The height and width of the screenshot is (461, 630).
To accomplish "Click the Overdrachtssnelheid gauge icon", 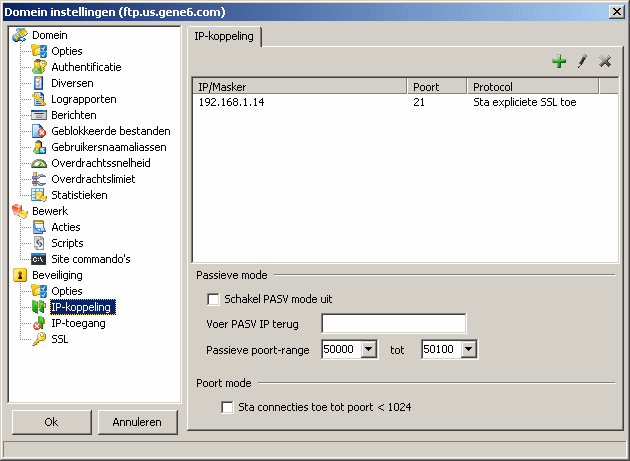I will [39, 163].
